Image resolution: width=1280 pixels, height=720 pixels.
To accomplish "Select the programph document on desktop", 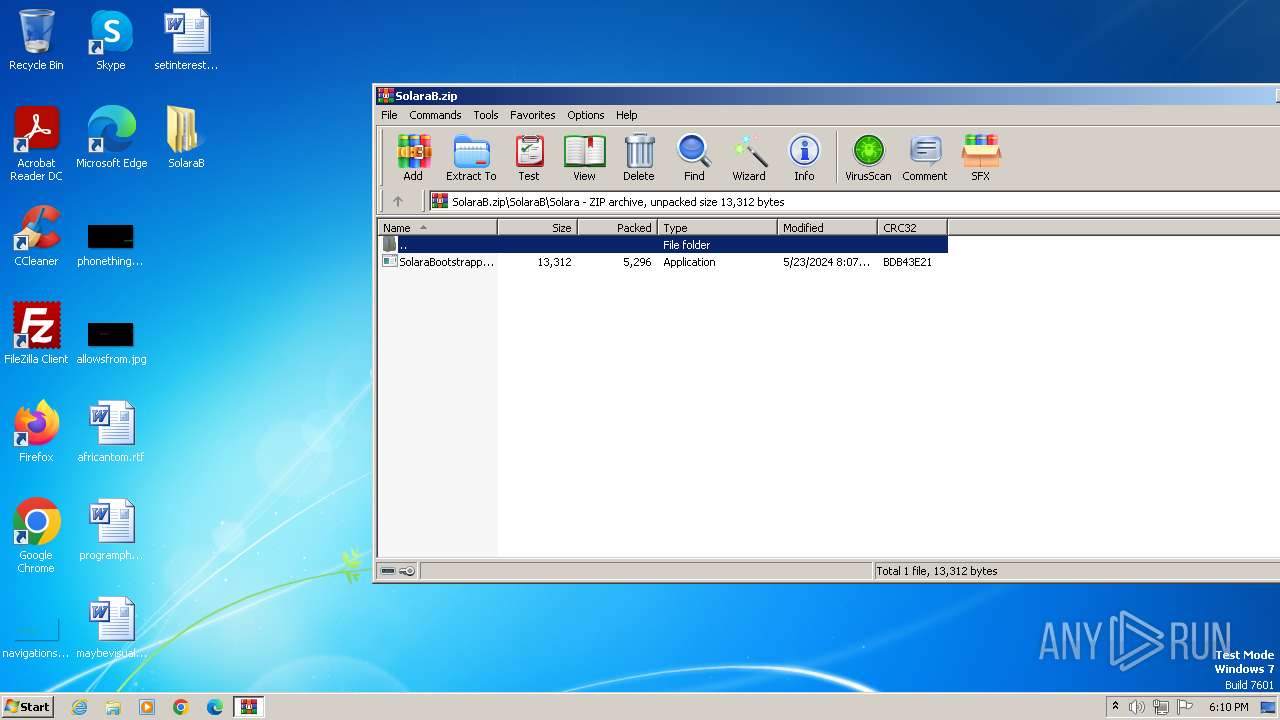I will (x=111, y=530).
